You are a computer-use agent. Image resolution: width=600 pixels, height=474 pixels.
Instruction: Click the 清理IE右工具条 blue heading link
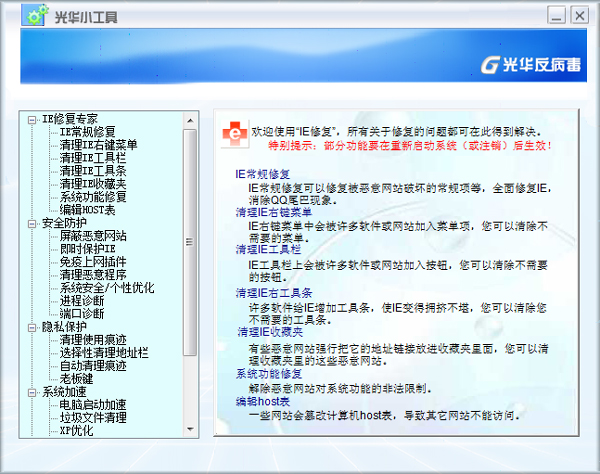(x=274, y=293)
